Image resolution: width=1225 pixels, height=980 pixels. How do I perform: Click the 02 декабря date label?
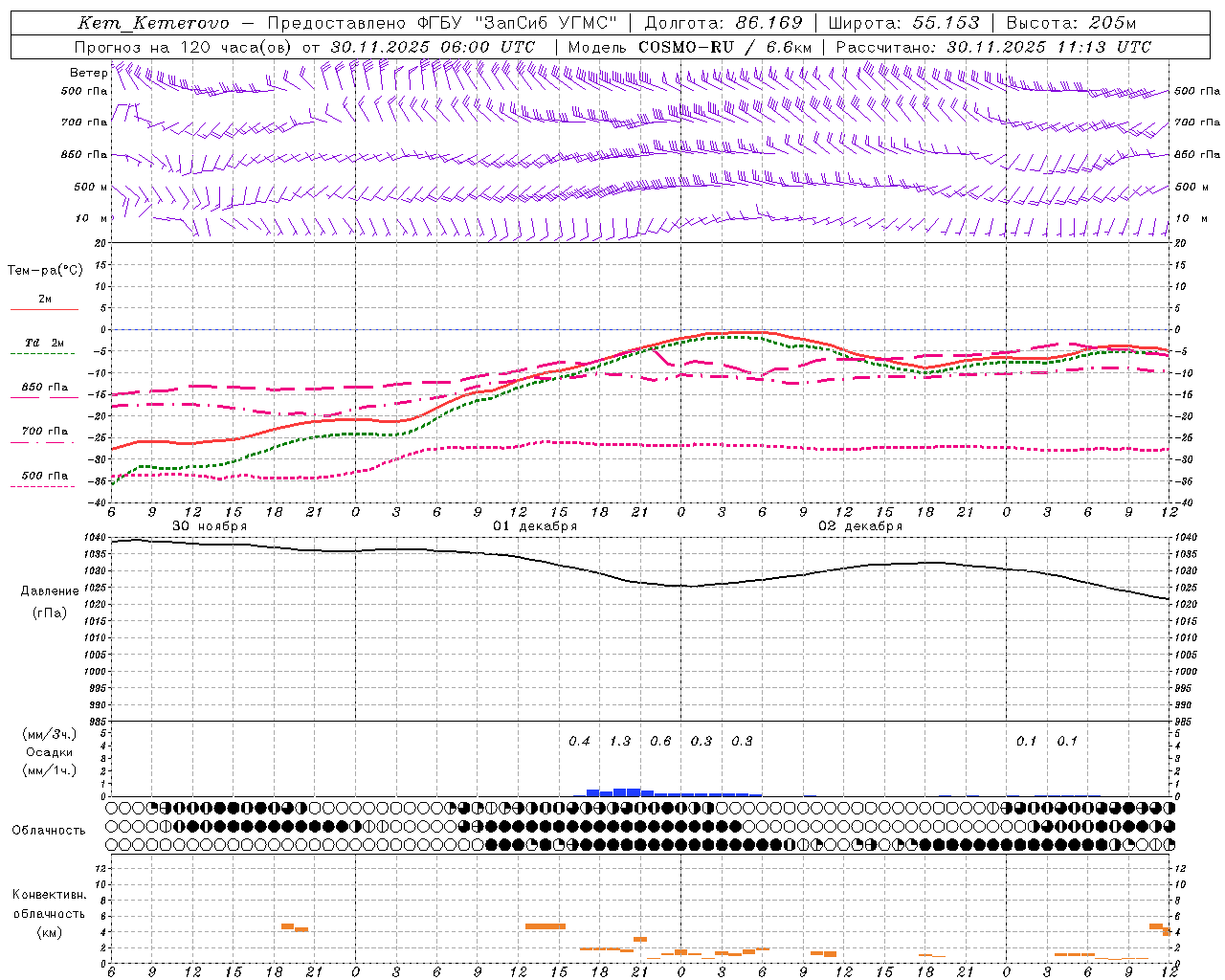860,526
